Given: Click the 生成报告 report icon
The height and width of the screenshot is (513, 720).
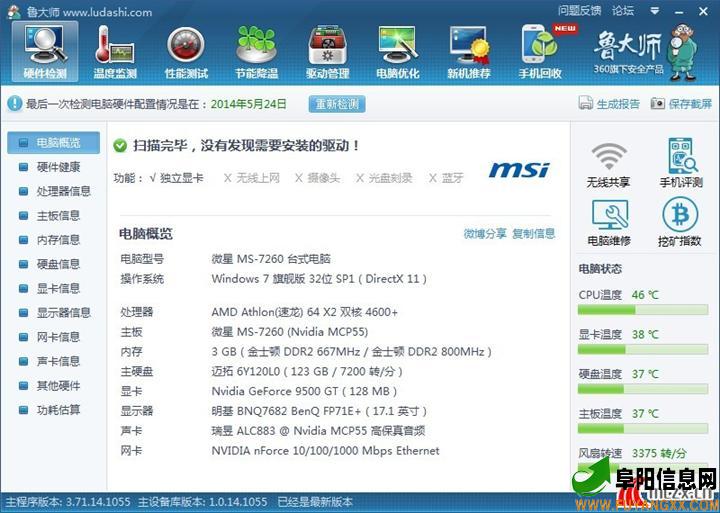Looking at the screenshot, I should 585,103.
